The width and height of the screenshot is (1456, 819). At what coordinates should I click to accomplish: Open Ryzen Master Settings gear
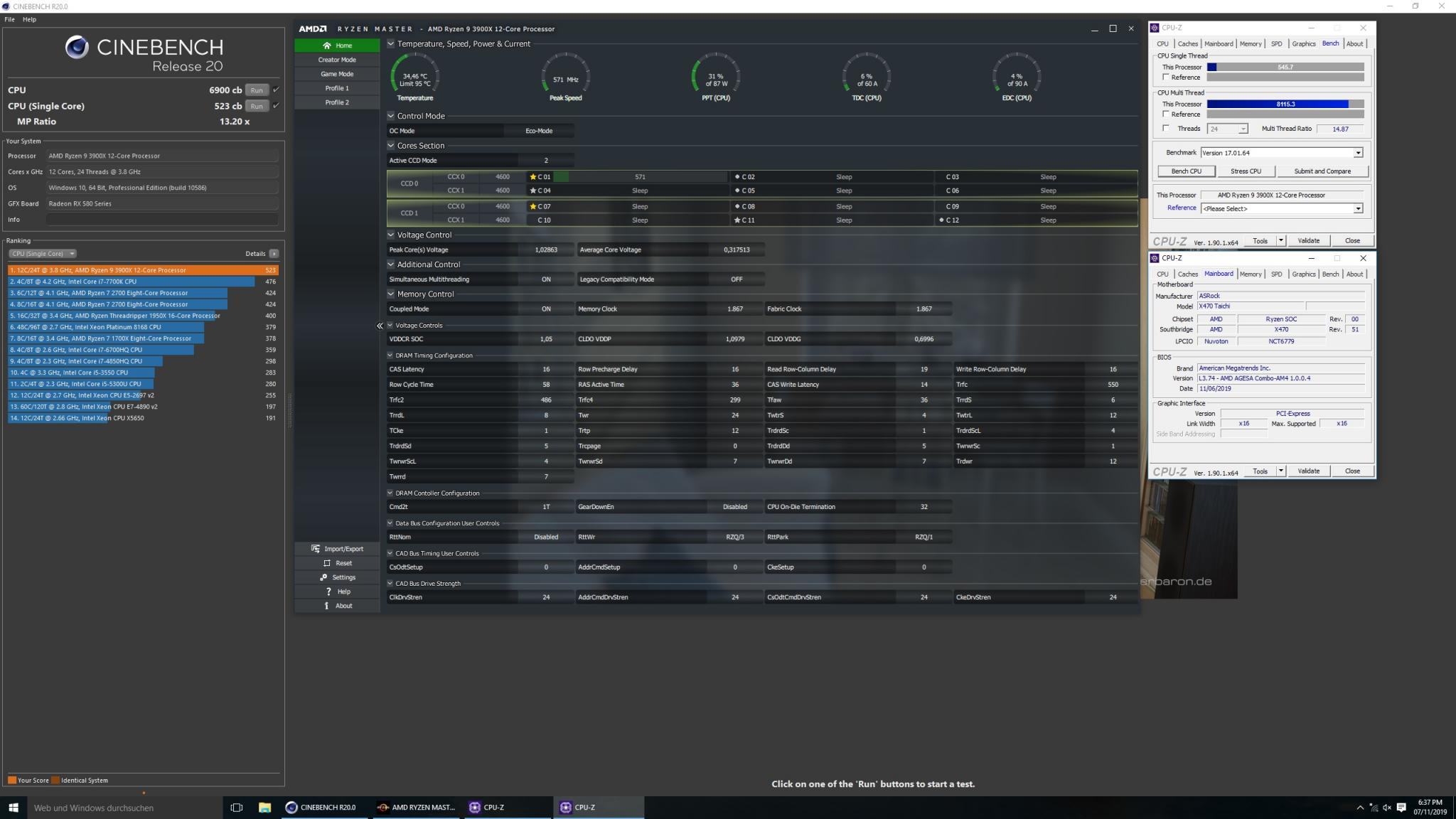tap(324, 577)
